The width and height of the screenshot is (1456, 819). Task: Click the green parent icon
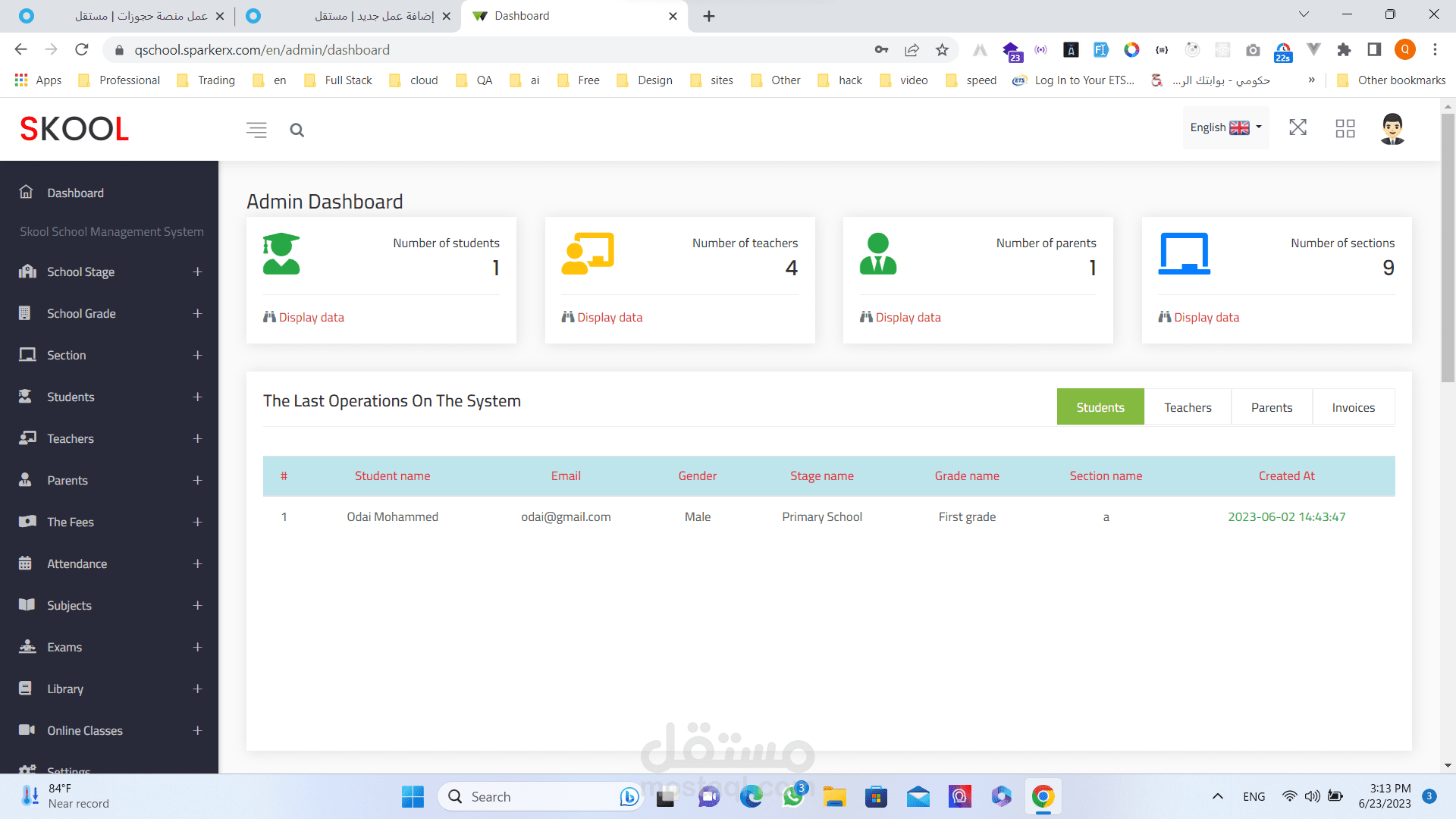(x=878, y=253)
